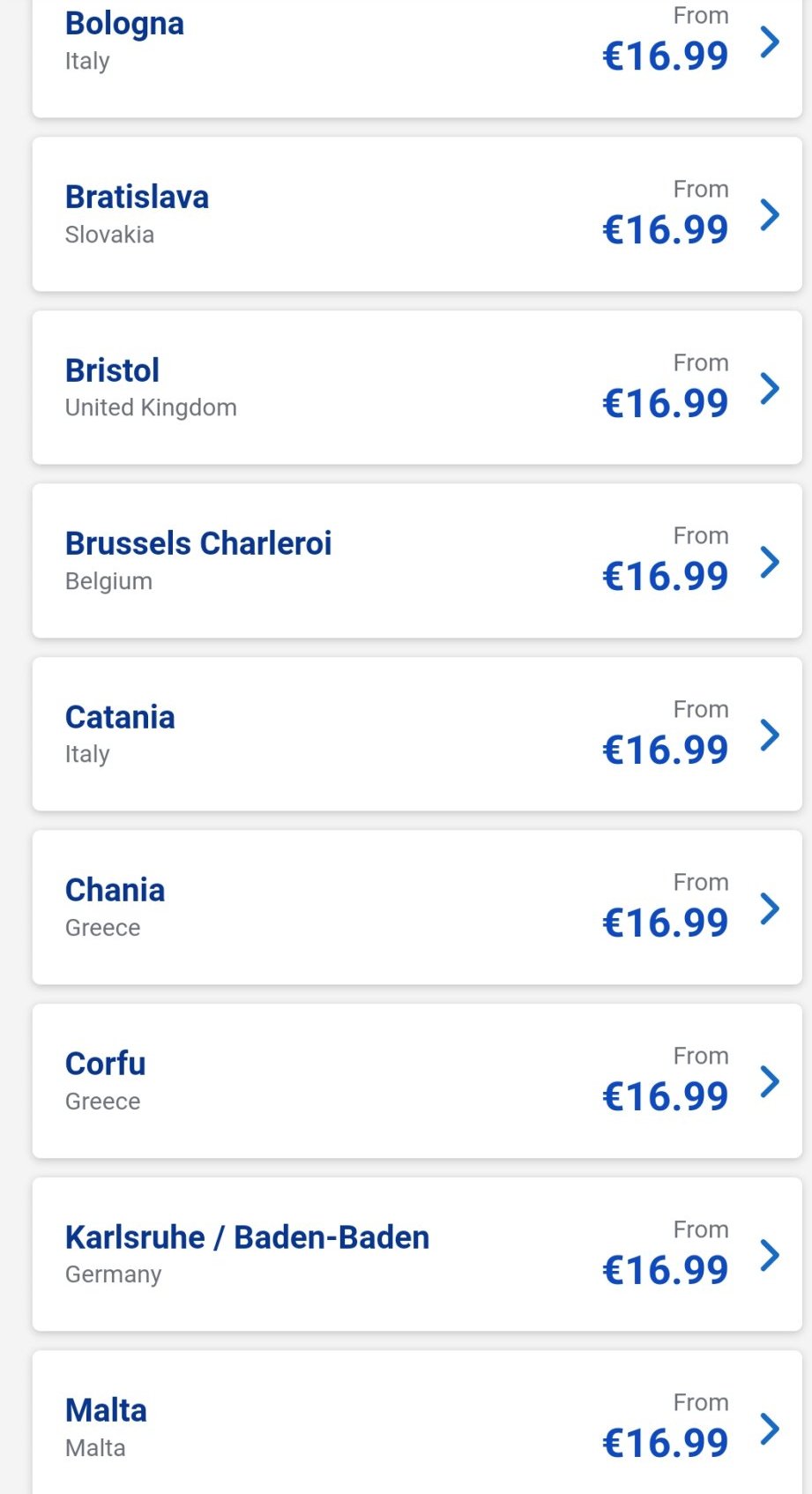This screenshot has width=812, height=1494.
Task: Tap the €16.99 fare for Bristol
Action: coord(665,404)
